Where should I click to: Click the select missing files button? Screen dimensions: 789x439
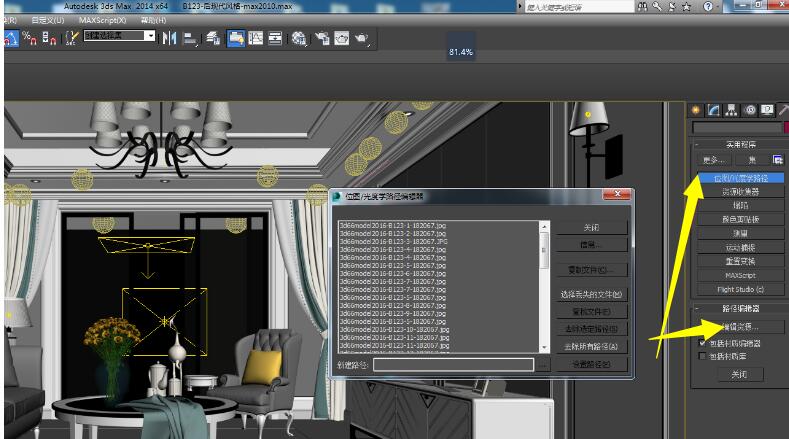pos(592,294)
